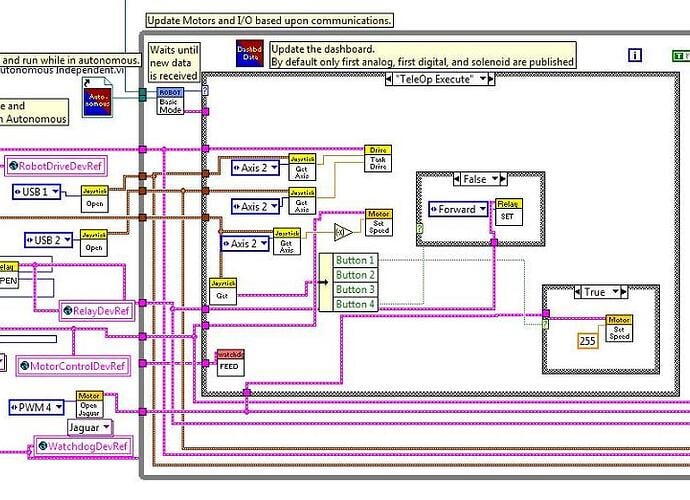
Task: Click Joystick Open next to USB 1
Action: click(x=95, y=199)
